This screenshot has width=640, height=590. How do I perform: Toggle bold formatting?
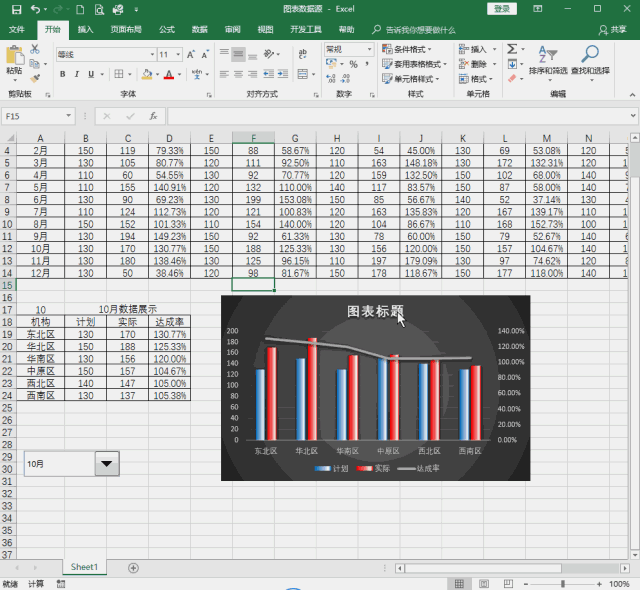coord(62,74)
